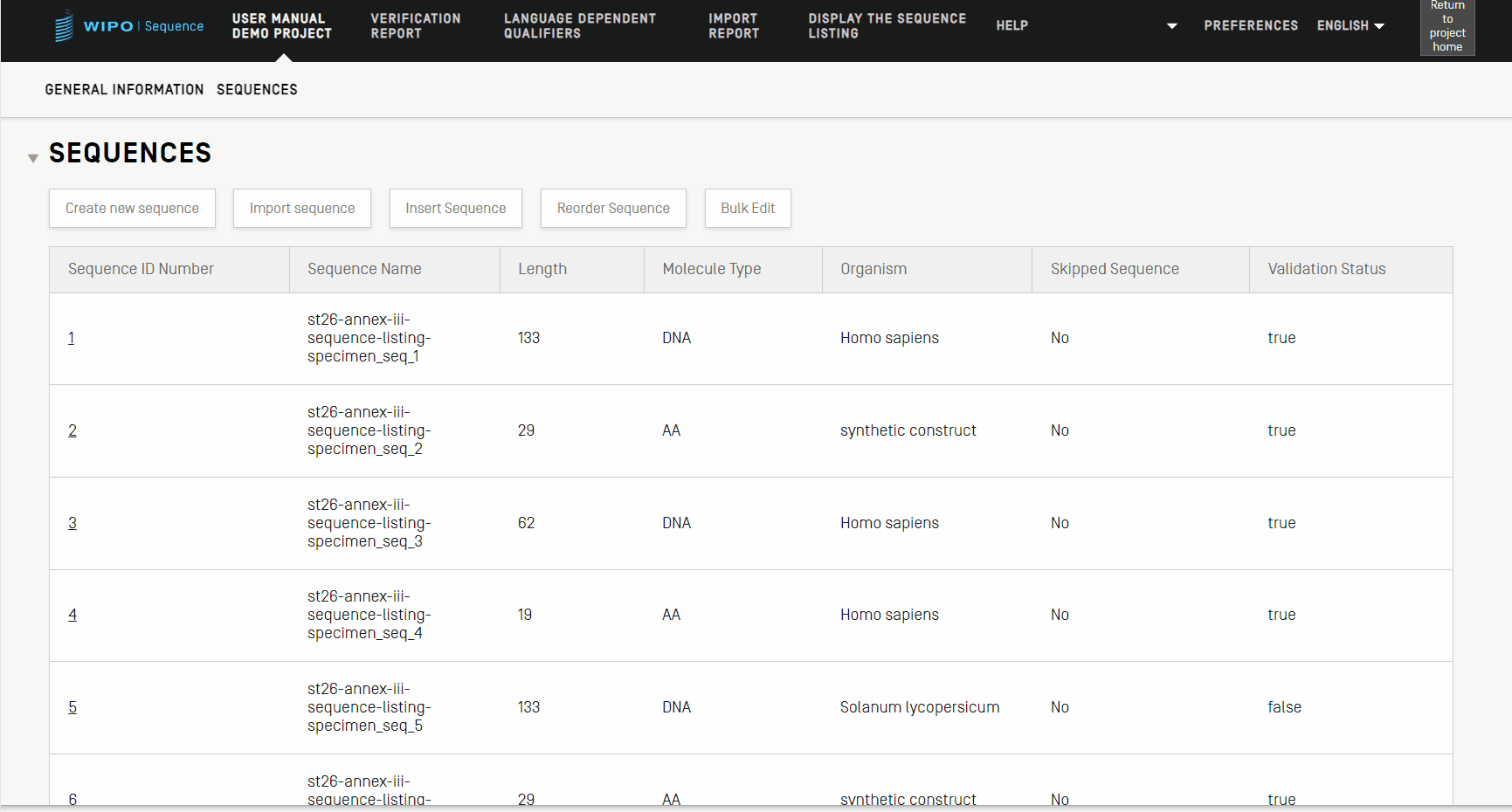Select Display the Sequence Listing
The image size is (1512, 812).
click(x=887, y=26)
